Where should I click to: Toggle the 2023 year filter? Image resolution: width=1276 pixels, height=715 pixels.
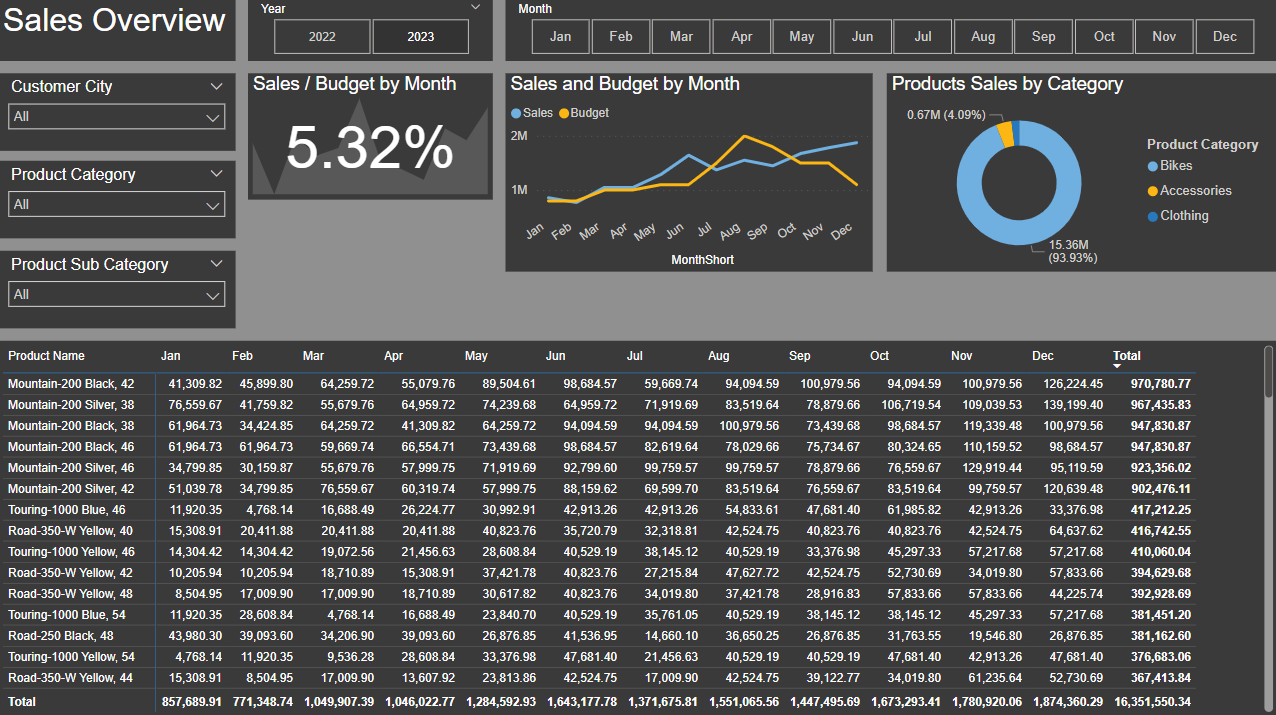(420, 37)
